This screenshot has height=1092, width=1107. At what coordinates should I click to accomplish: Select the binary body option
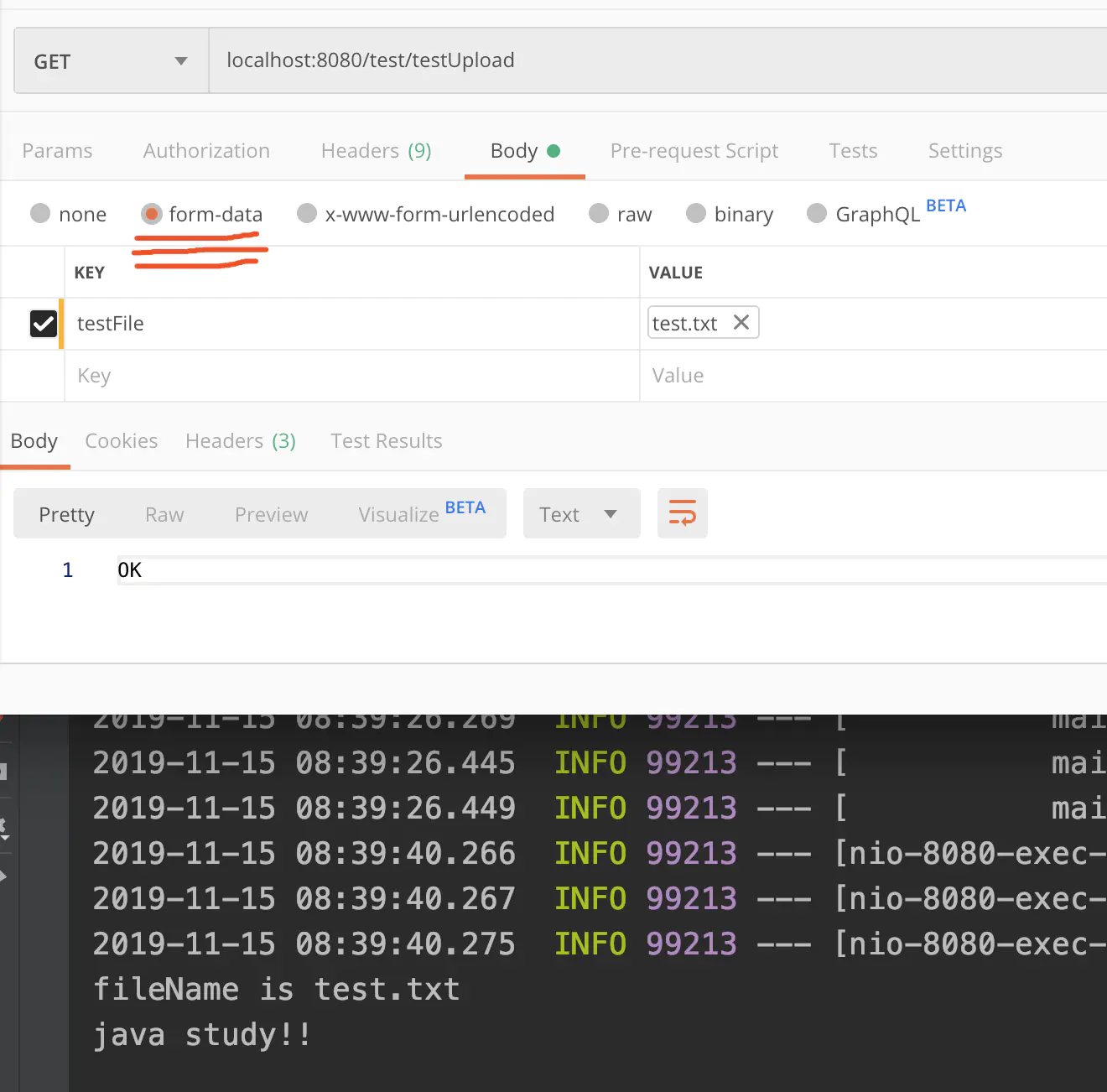[696, 214]
